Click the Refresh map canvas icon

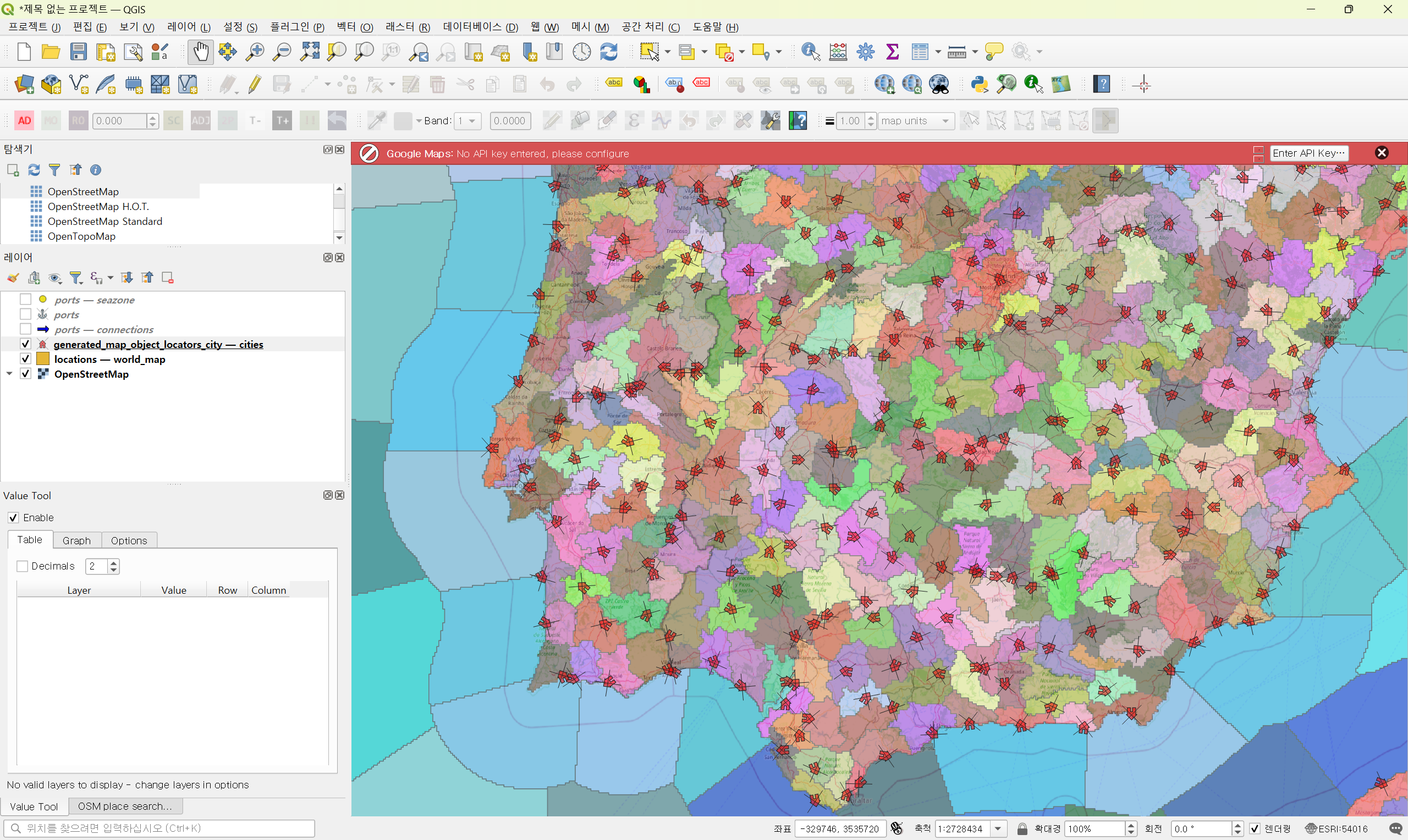click(x=609, y=52)
